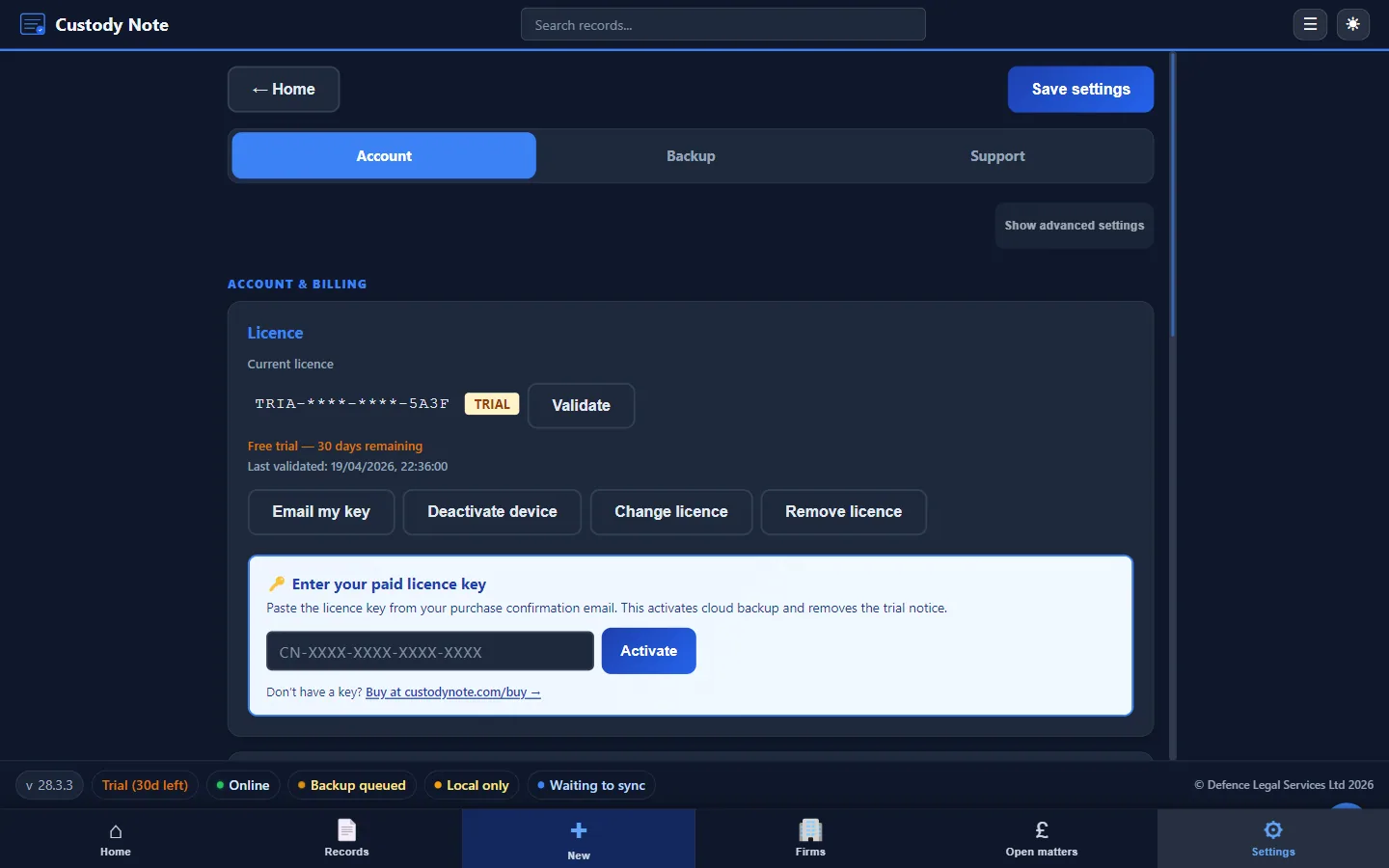Screen dimensions: 1389x868
Task: Click the ACCOUNT & BILLING section label
Action: [297, 285]
